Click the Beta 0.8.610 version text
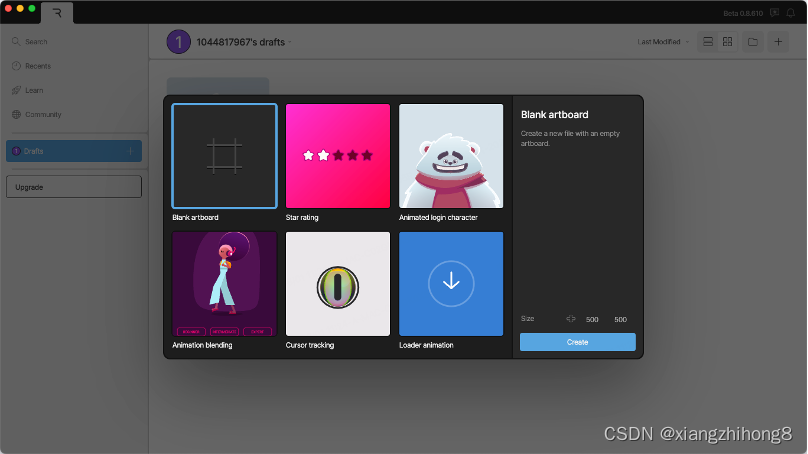The image size is (808, 454). coord(743,13)
